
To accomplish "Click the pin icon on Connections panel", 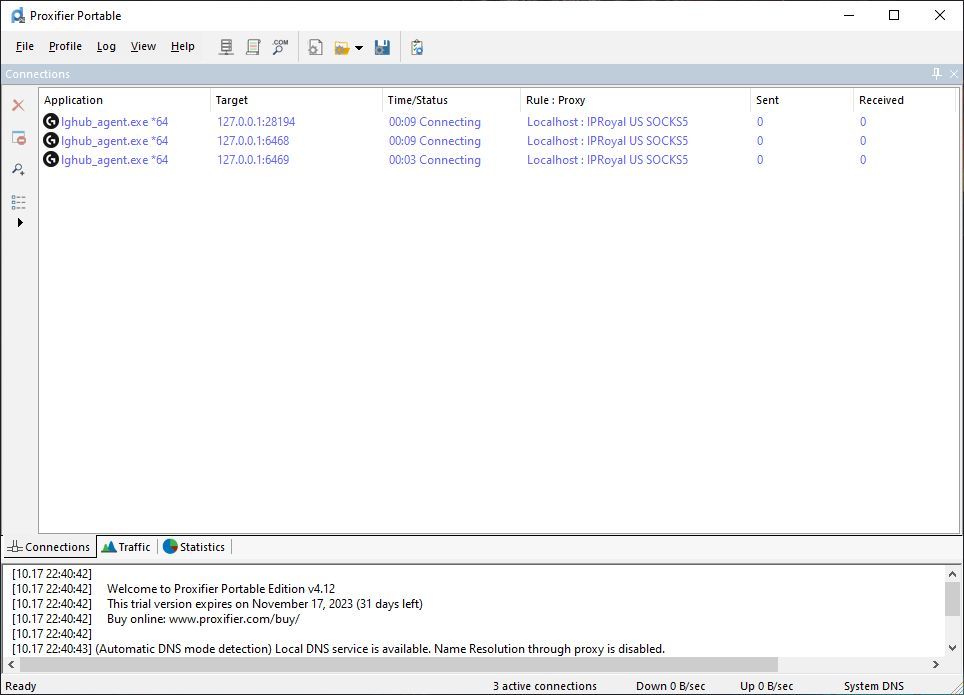I will point(936,74).
